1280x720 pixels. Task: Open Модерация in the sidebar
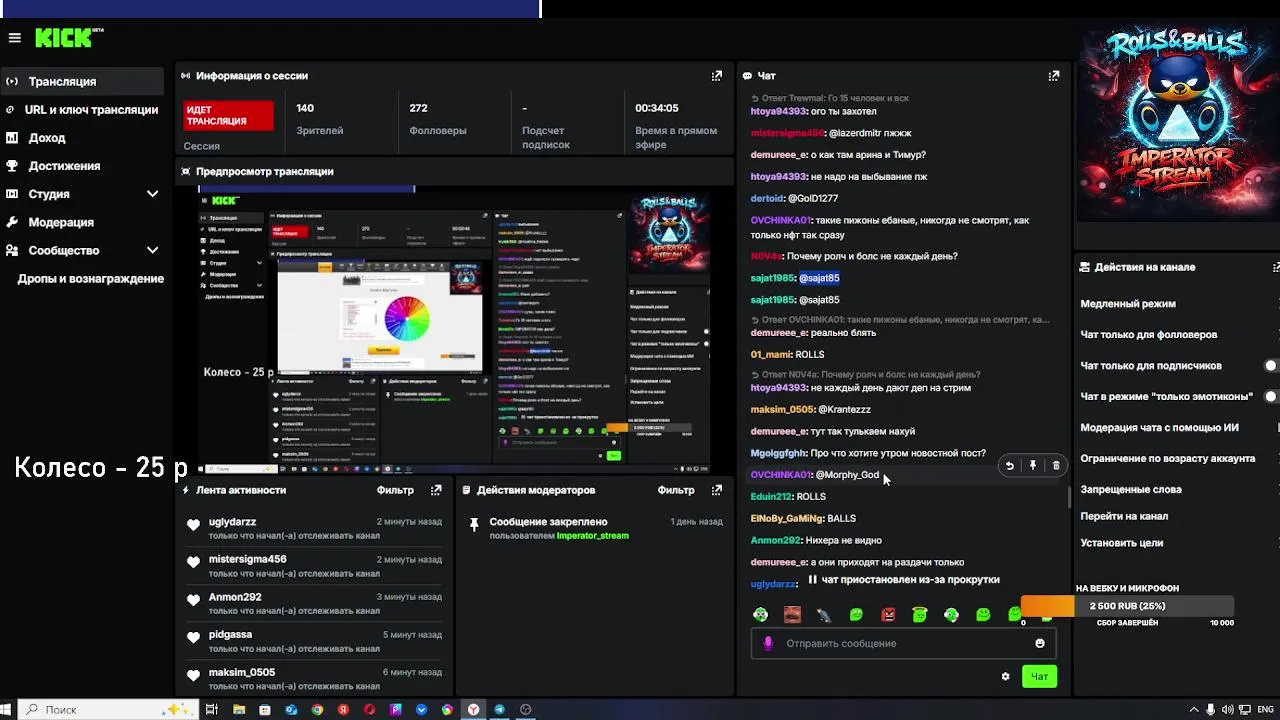coord(82,222)
